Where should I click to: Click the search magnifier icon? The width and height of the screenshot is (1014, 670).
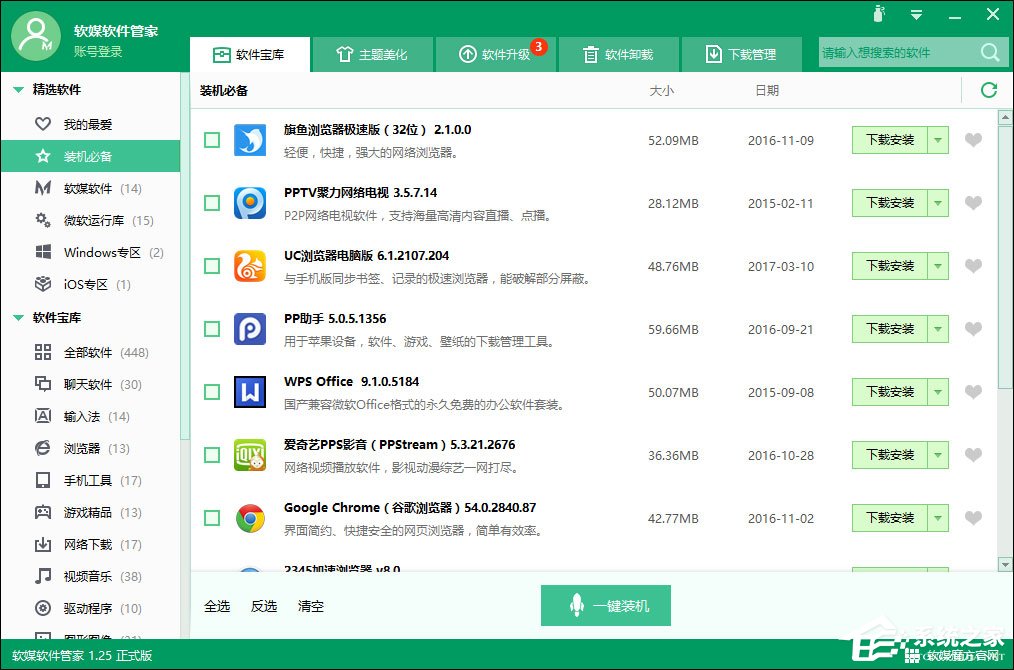point(989,52)
